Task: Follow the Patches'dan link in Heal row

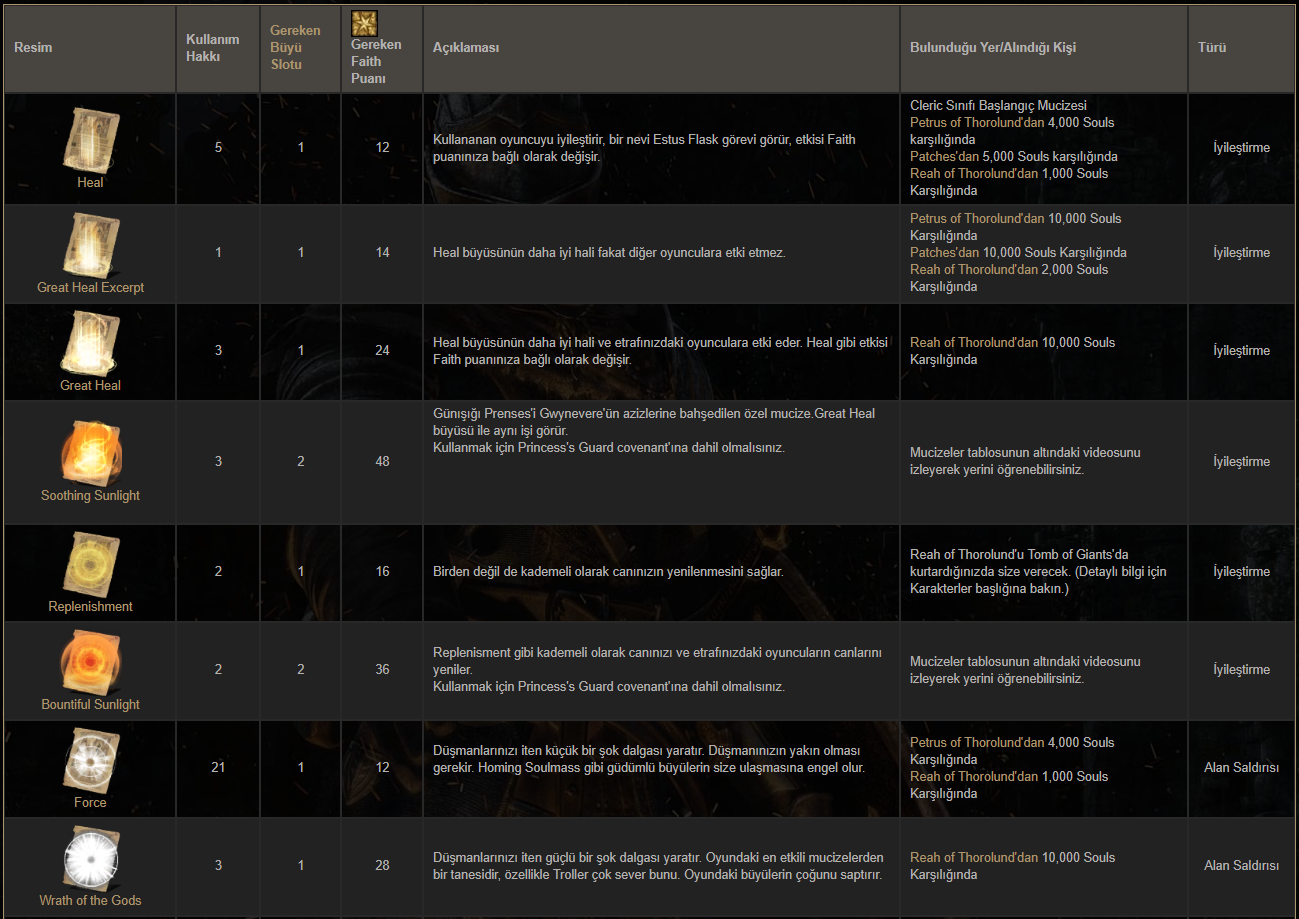Action: (x=944, y=156)
